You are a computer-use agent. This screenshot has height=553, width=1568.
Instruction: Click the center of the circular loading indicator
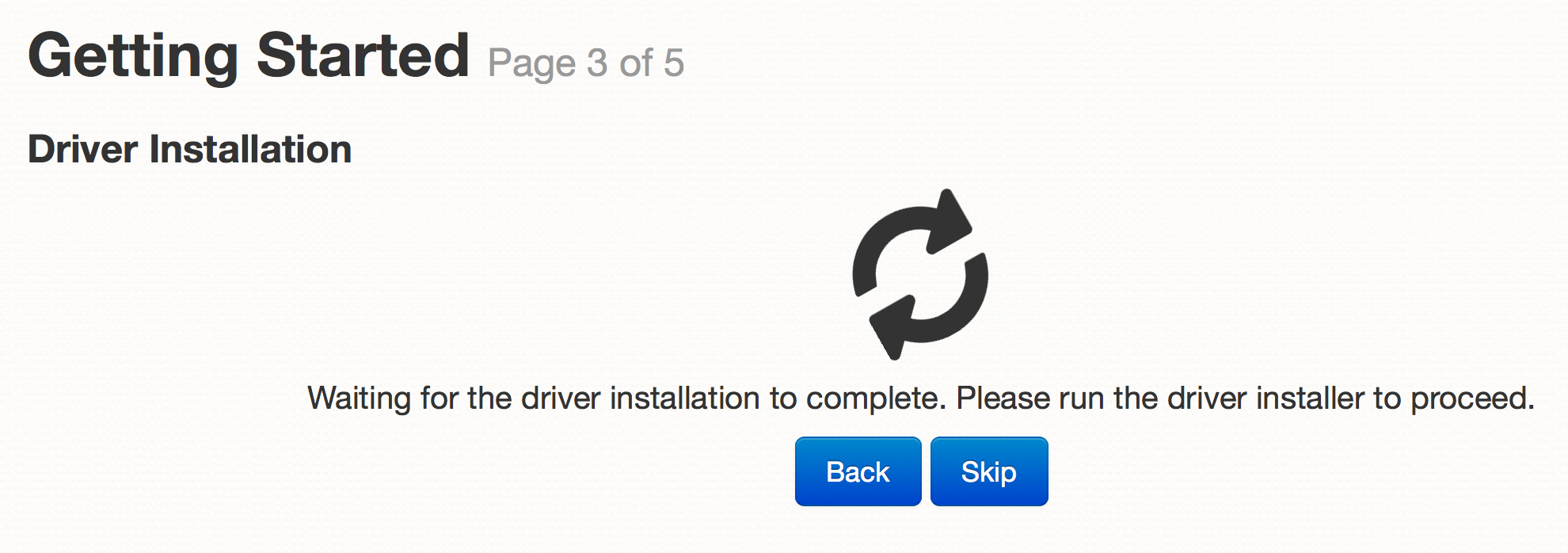pyautogui.click(x=920, y=274)
